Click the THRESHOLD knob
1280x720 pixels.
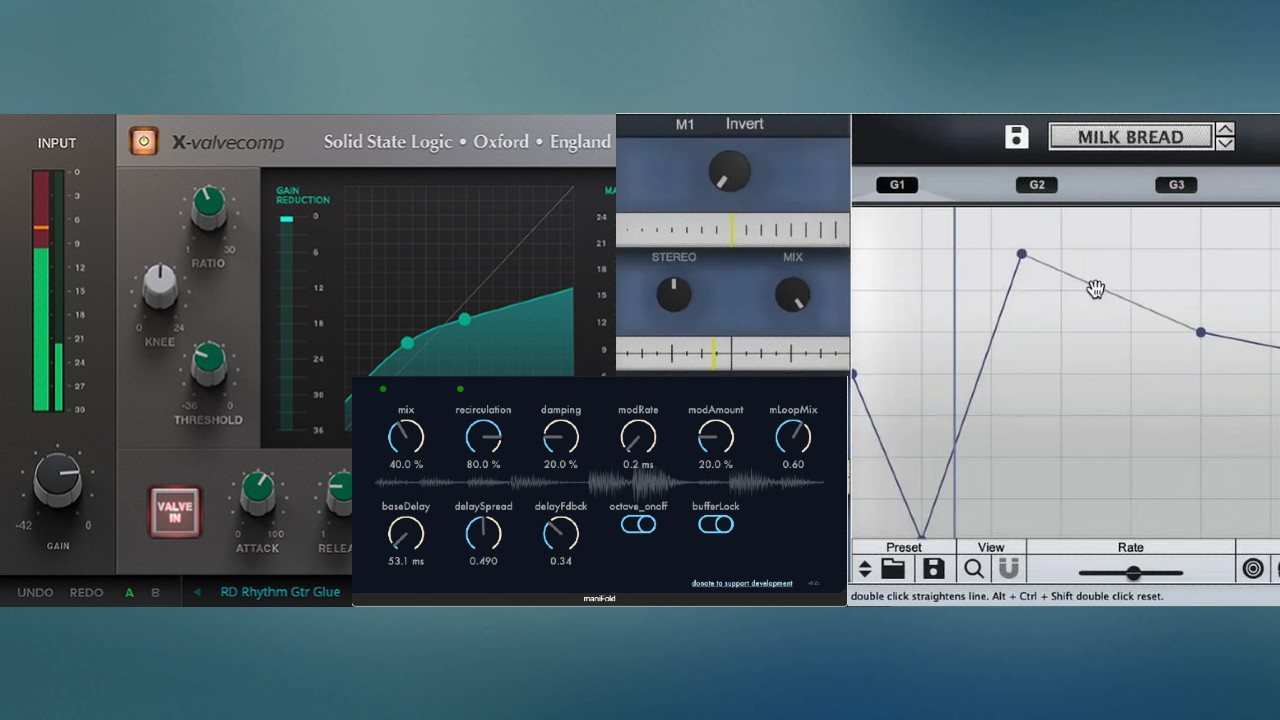(x=208, y=364)
